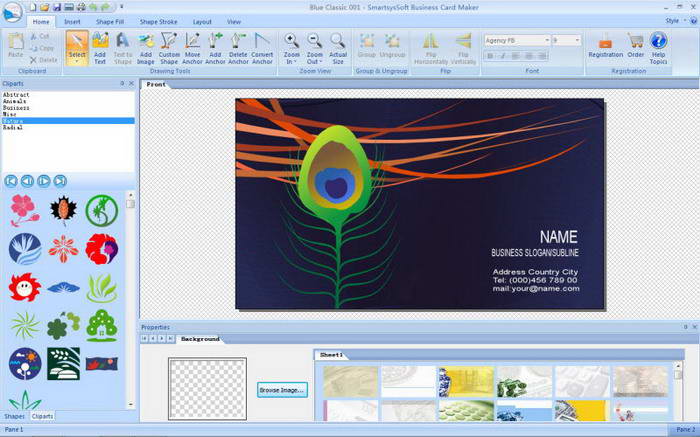Copy the selected object
The height and width of the screenshot is (437, 700).
click(42, 48)
